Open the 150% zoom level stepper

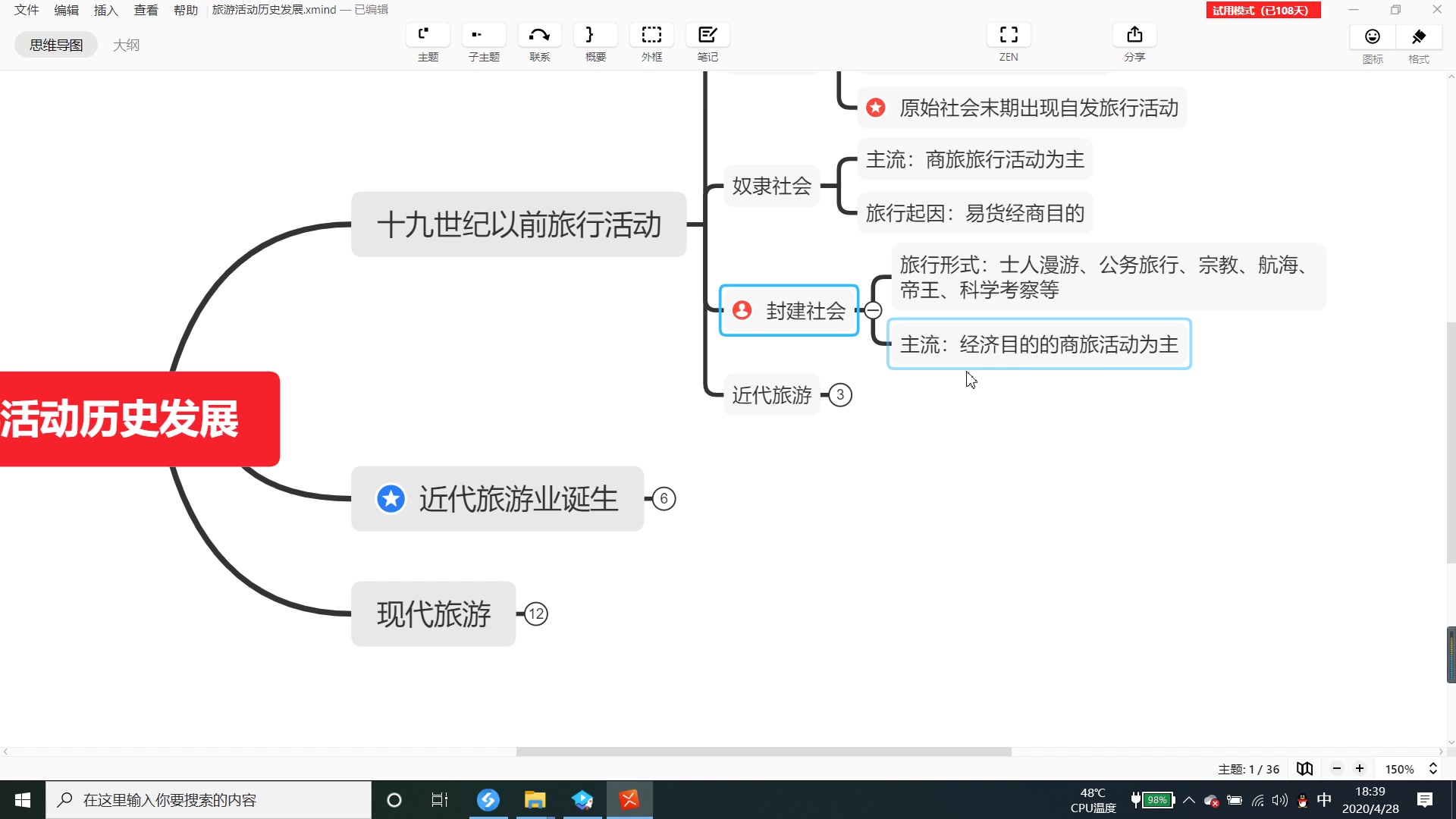coord(1433,769)
